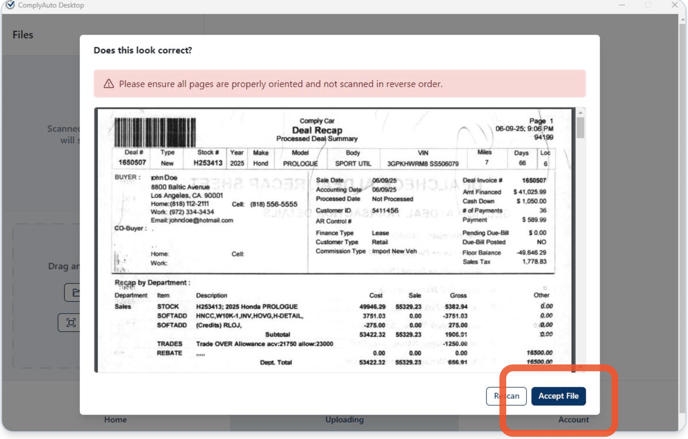Screen dimensions: 688x439
Task: Click the warning triangle icon in alert
Action: (x=108, y=84)
